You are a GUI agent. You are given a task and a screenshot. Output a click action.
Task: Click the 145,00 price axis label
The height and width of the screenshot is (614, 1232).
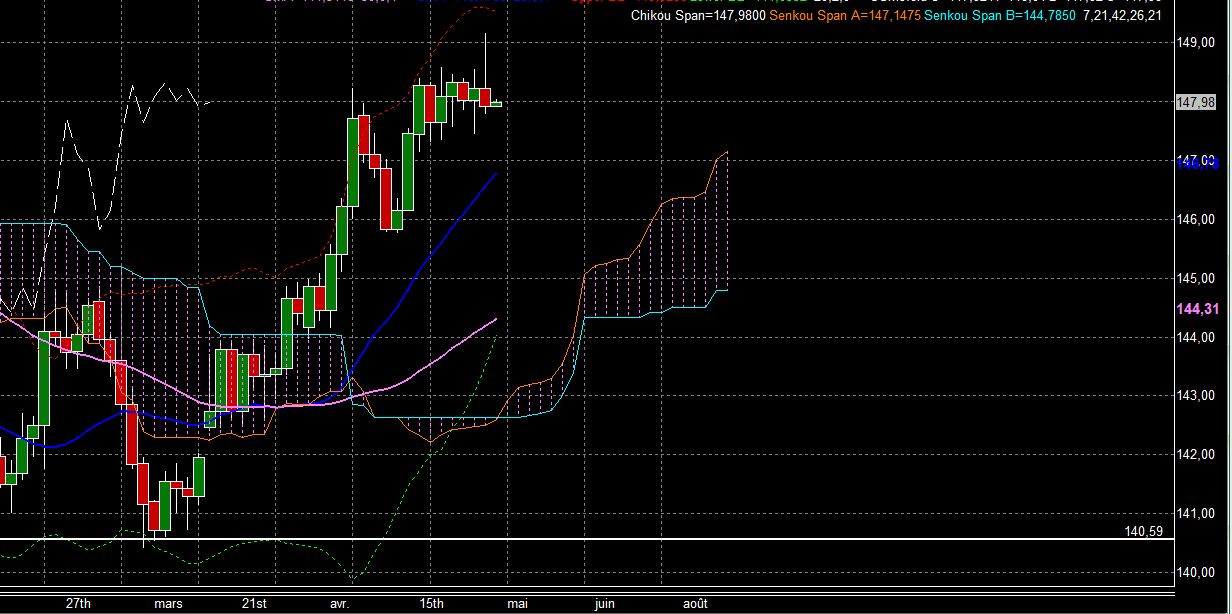pyautogui.click(x=1196, y=279)
